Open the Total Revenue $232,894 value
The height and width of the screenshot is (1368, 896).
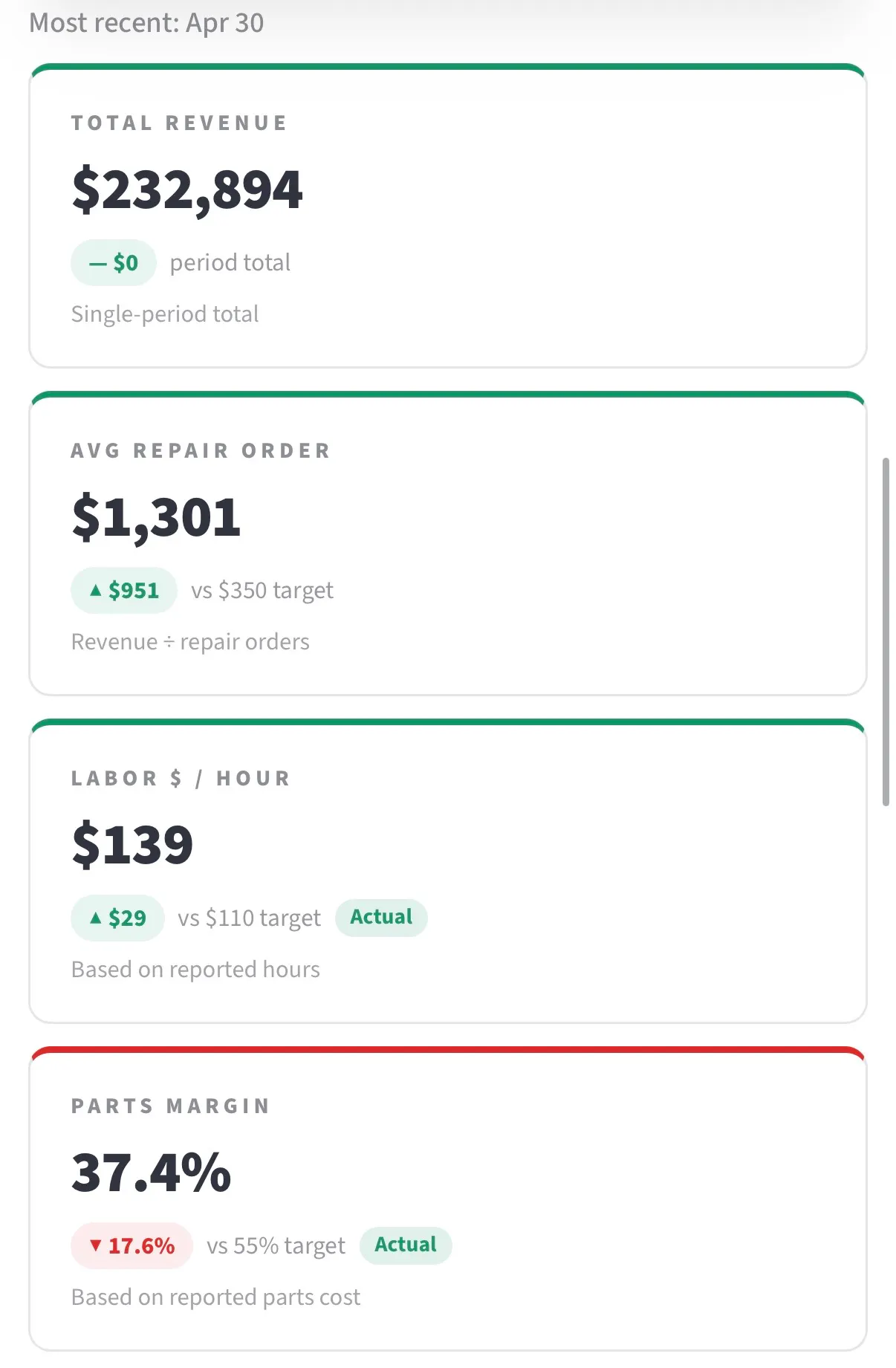(187, 190)
